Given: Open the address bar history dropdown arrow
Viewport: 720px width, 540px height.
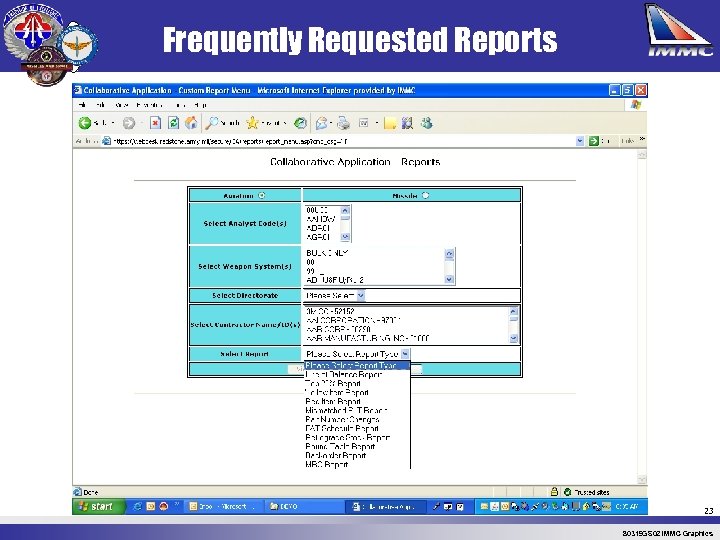Looking at the screenshot, I should (580, 141).
